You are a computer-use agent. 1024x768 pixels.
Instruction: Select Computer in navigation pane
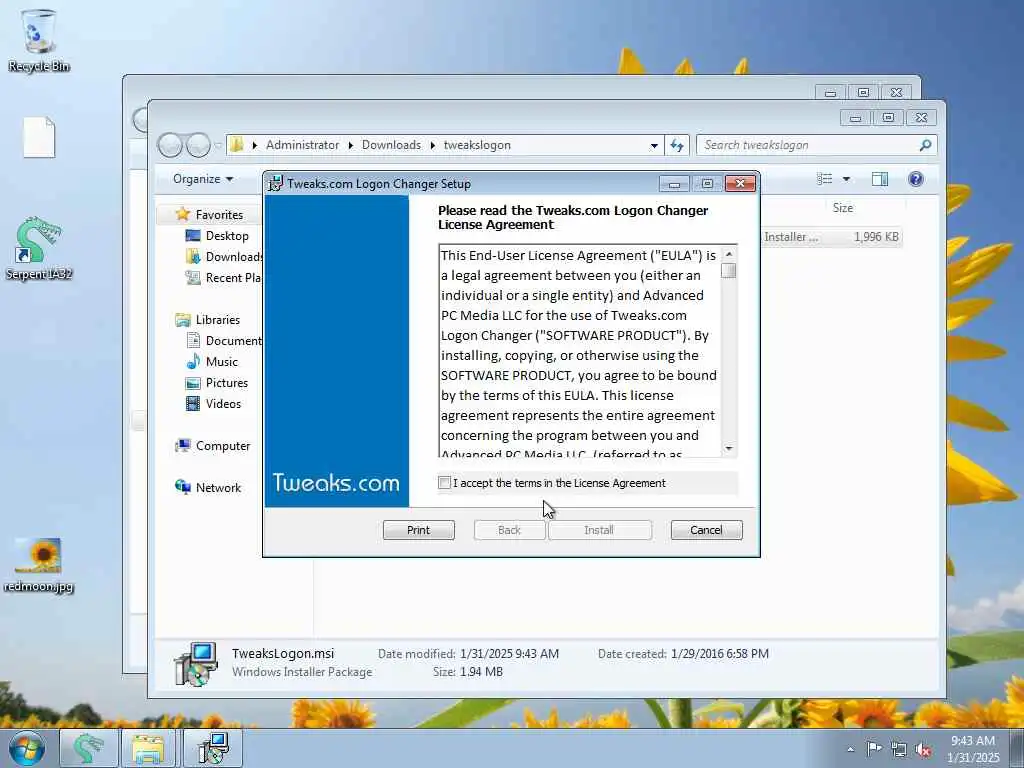click(223, 445)
